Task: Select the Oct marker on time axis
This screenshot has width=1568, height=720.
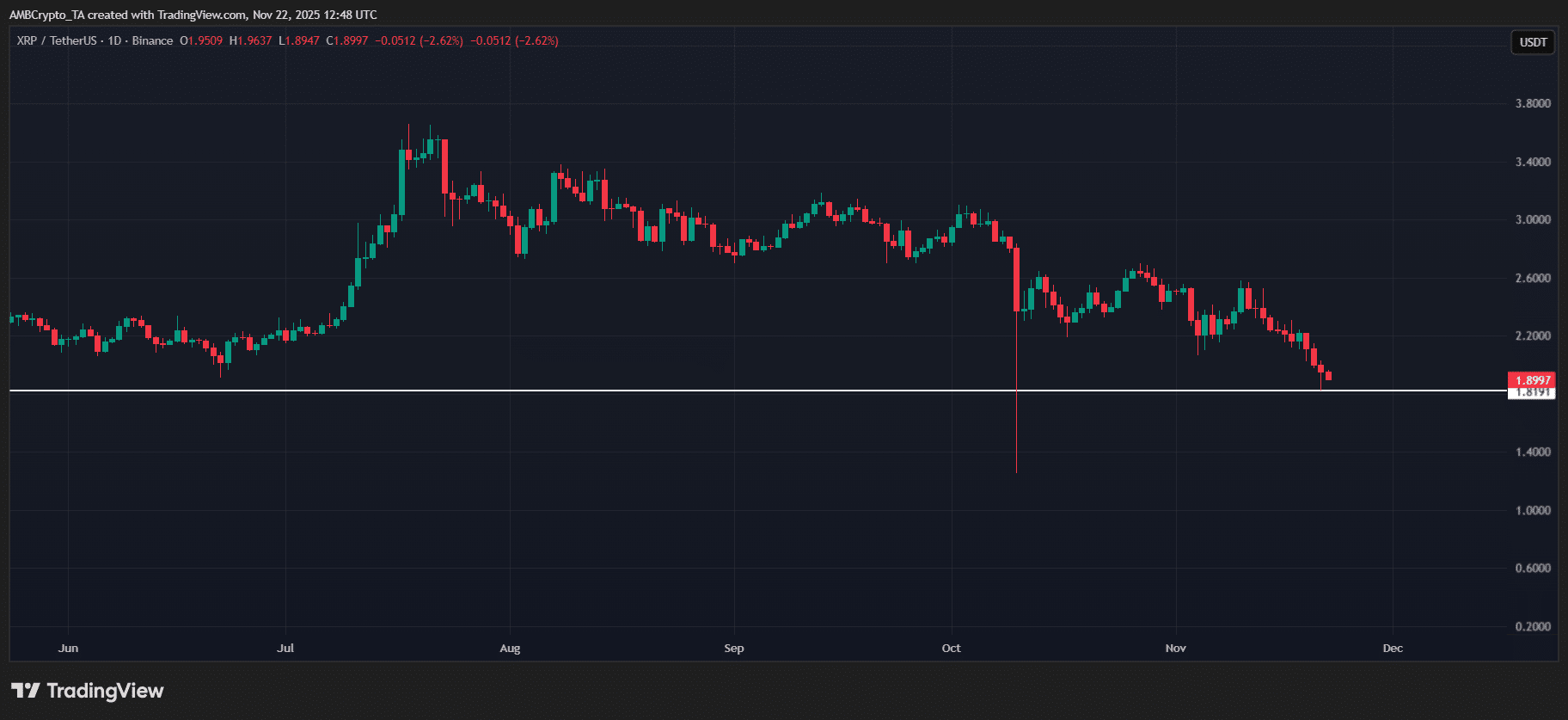Action: (951, 648)
